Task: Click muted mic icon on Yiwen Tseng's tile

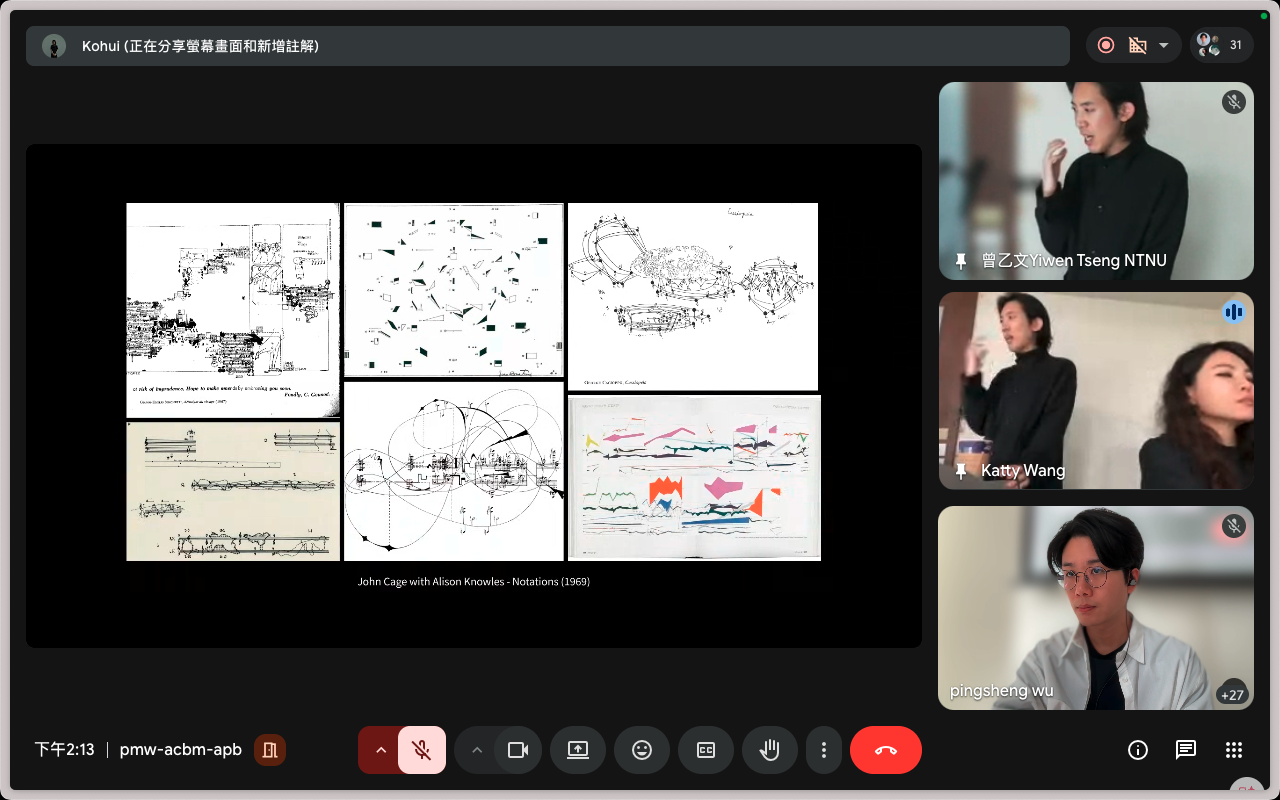Action: [x=1234, y=102]
